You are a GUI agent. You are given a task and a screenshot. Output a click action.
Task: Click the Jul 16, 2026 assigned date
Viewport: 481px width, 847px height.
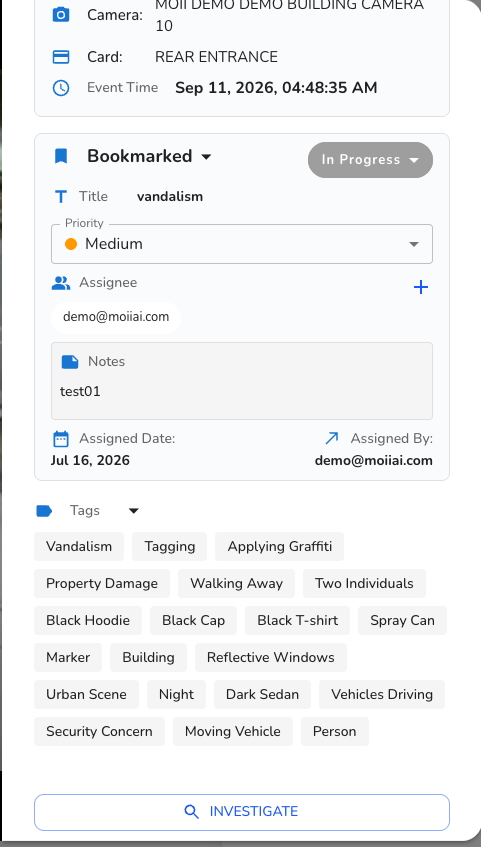tap(90, 461)
